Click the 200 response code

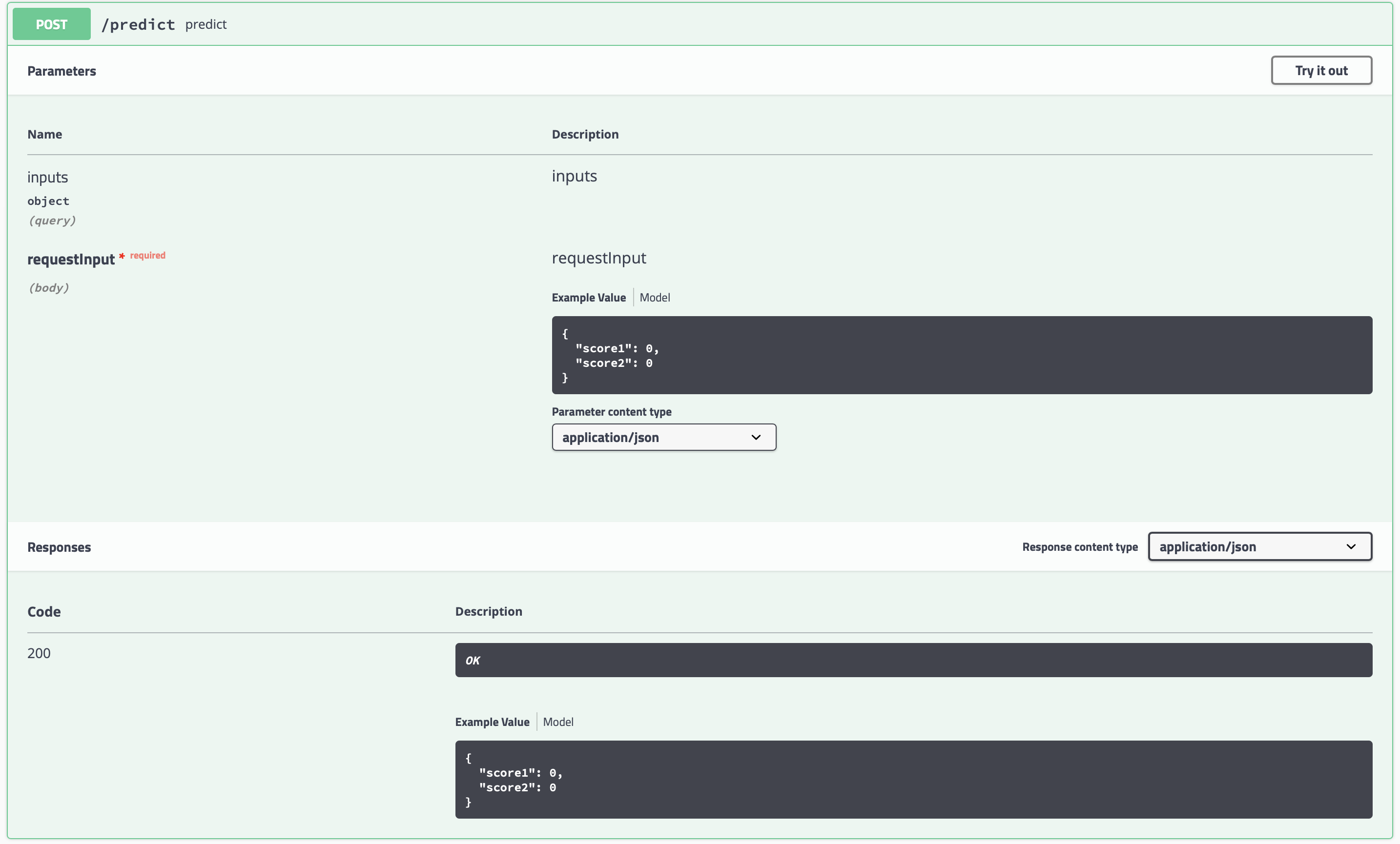click(39, 653)
